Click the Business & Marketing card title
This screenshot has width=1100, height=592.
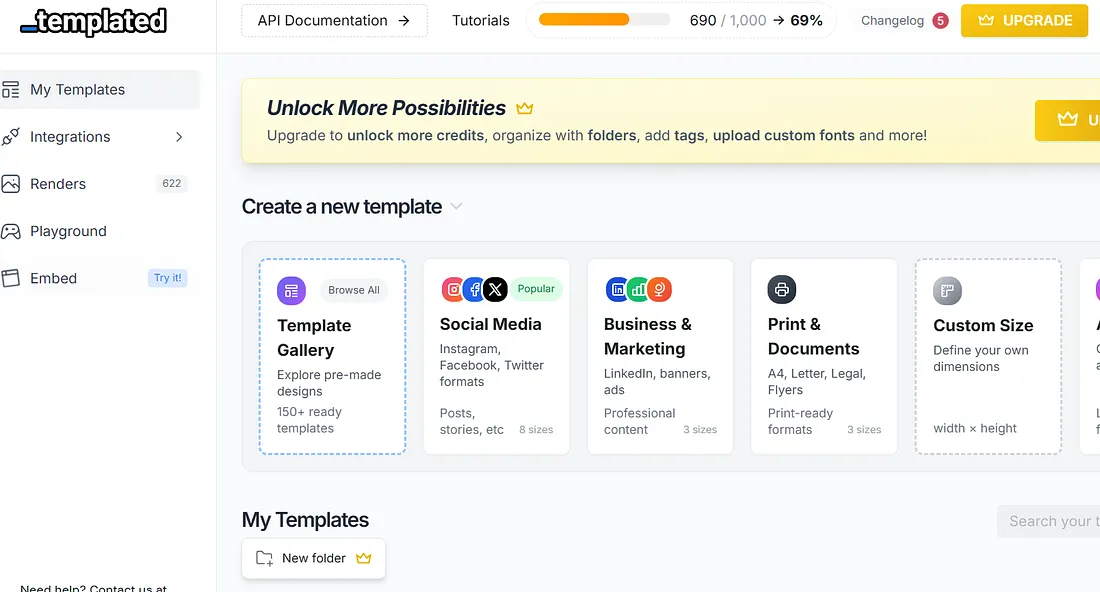point(648,337)
